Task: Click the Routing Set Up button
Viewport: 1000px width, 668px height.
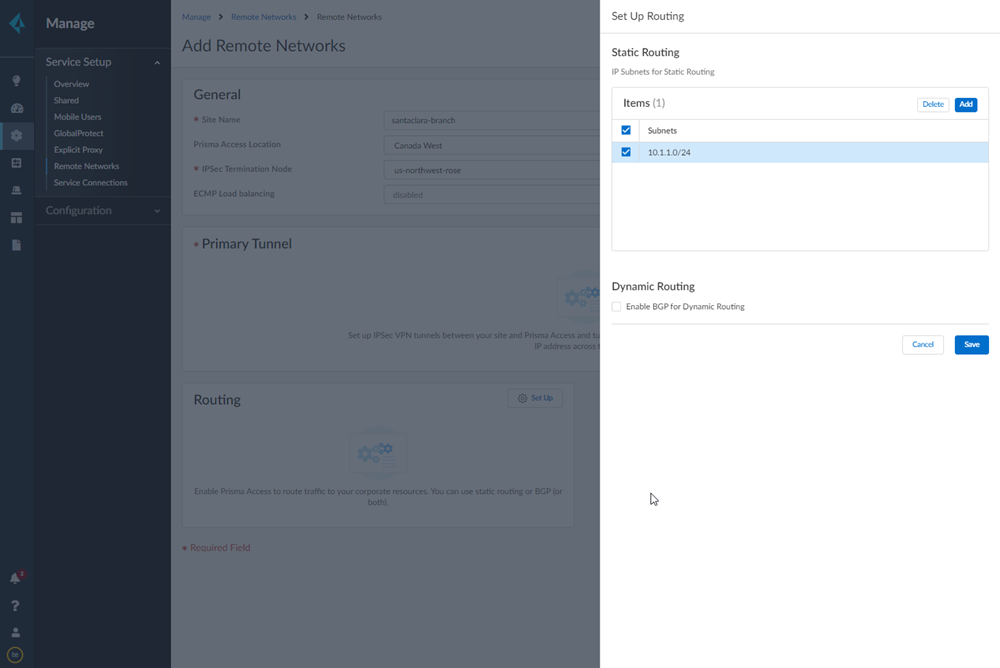Action: [x=535, y=398]
